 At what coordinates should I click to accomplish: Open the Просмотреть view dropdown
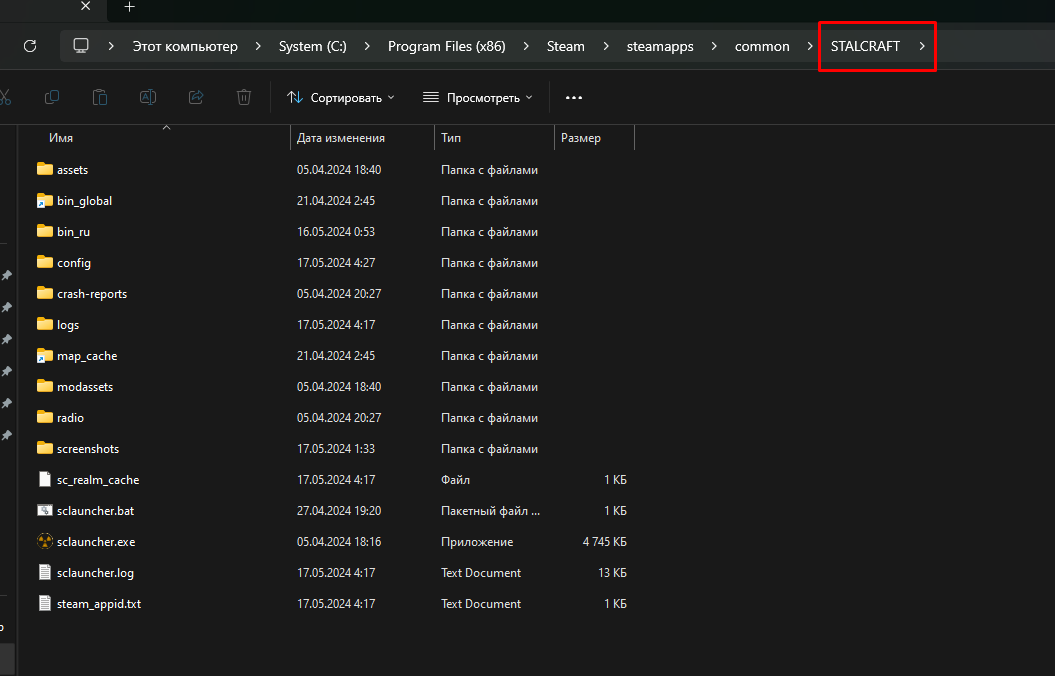[x=478, y=98]
